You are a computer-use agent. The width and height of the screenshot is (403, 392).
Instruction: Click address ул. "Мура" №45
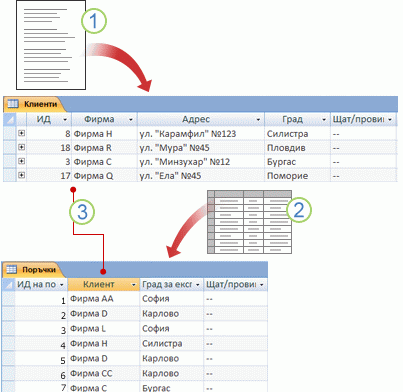click(x=201, y=148)
